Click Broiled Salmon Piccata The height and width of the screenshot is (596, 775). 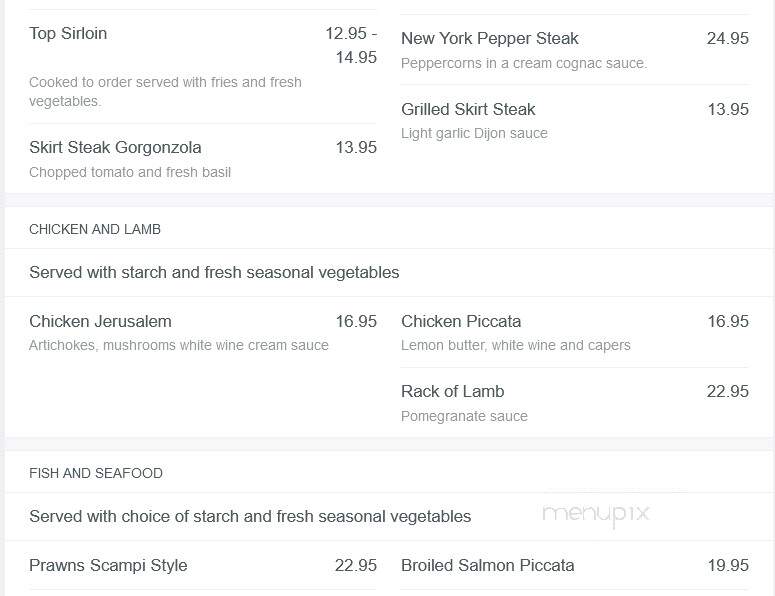[x=488, y=565]
